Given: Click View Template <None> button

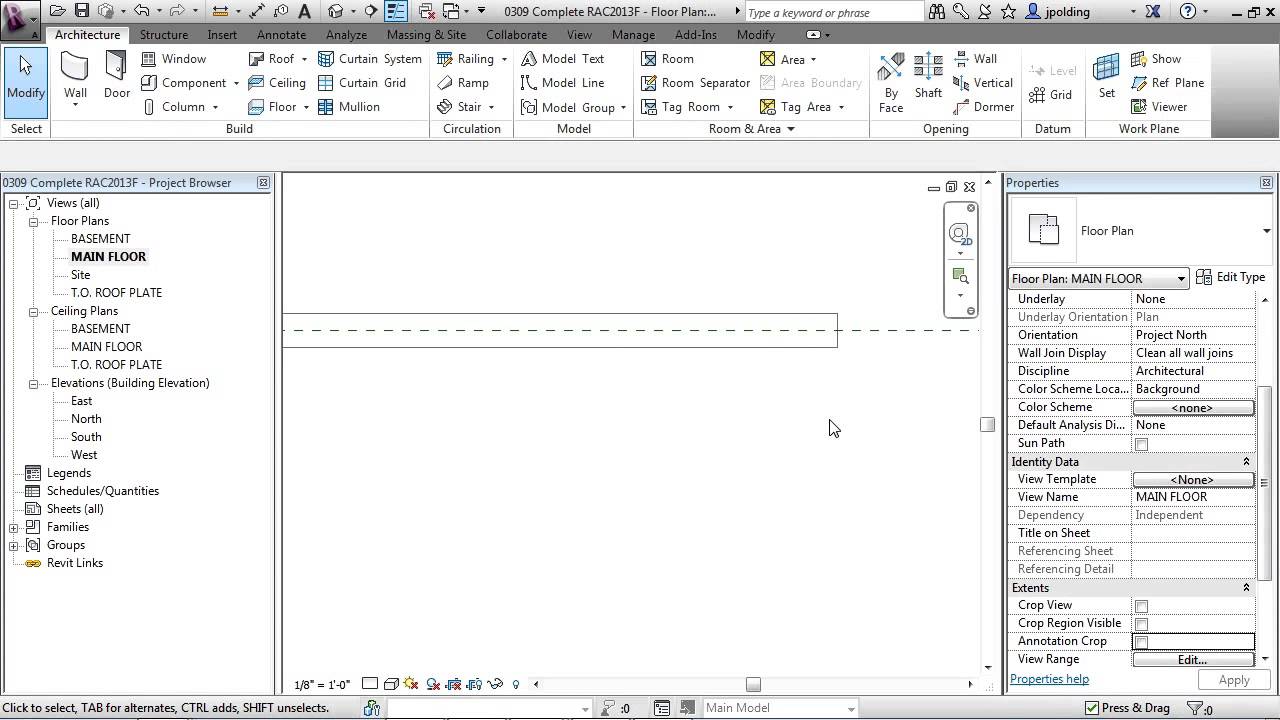Looking at the screenshot, I should point(1193,480).
